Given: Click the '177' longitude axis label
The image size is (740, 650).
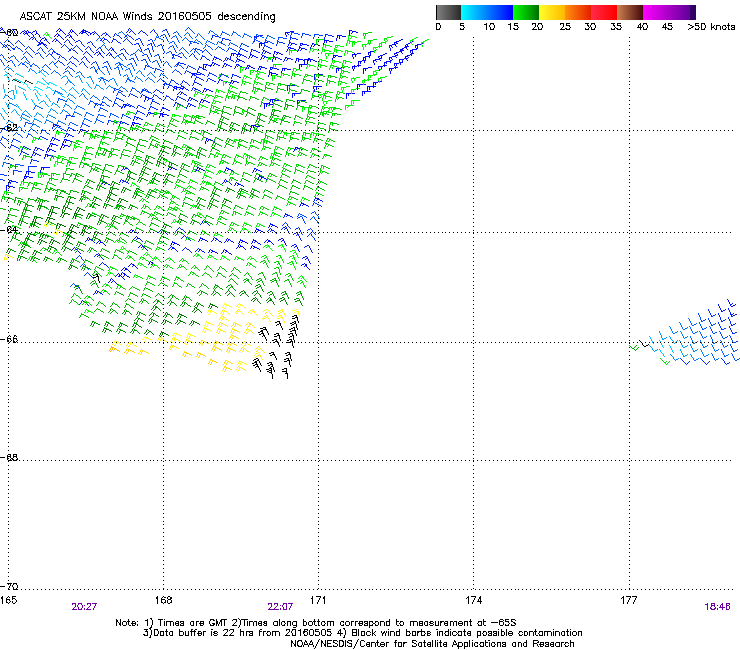Looking at the screenshot, I should click(x=629, y=600).
